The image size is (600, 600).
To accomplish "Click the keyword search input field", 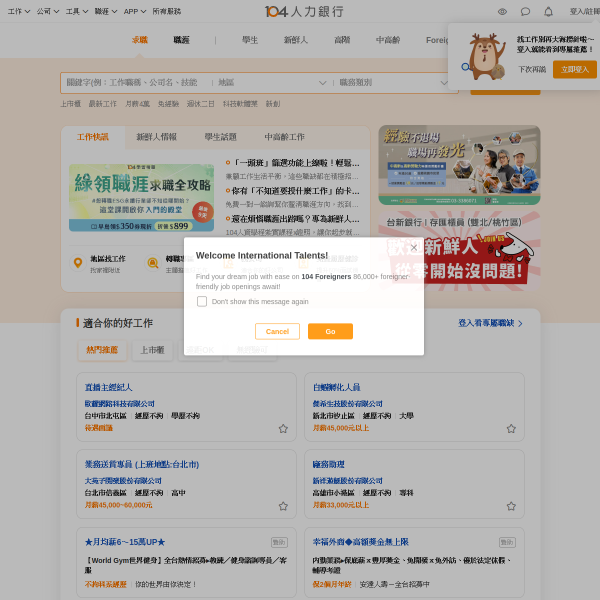I will click(x=134, y=83).
